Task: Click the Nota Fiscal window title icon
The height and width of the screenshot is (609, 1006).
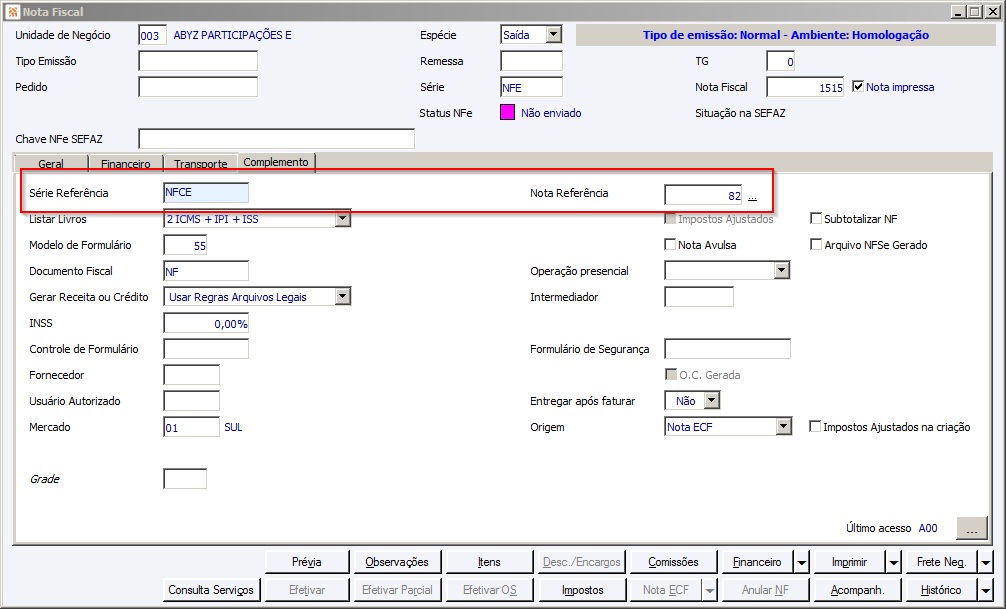Action: [12, 12]
